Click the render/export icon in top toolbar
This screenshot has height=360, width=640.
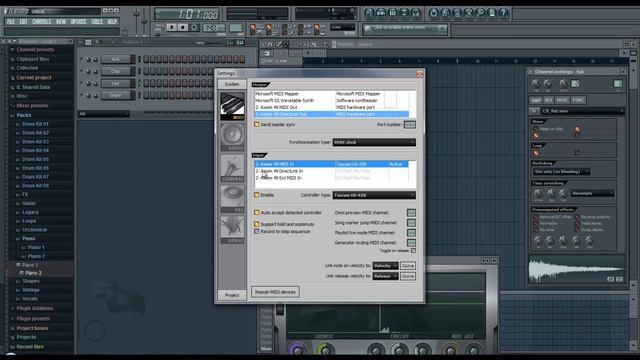pos(458,13)
